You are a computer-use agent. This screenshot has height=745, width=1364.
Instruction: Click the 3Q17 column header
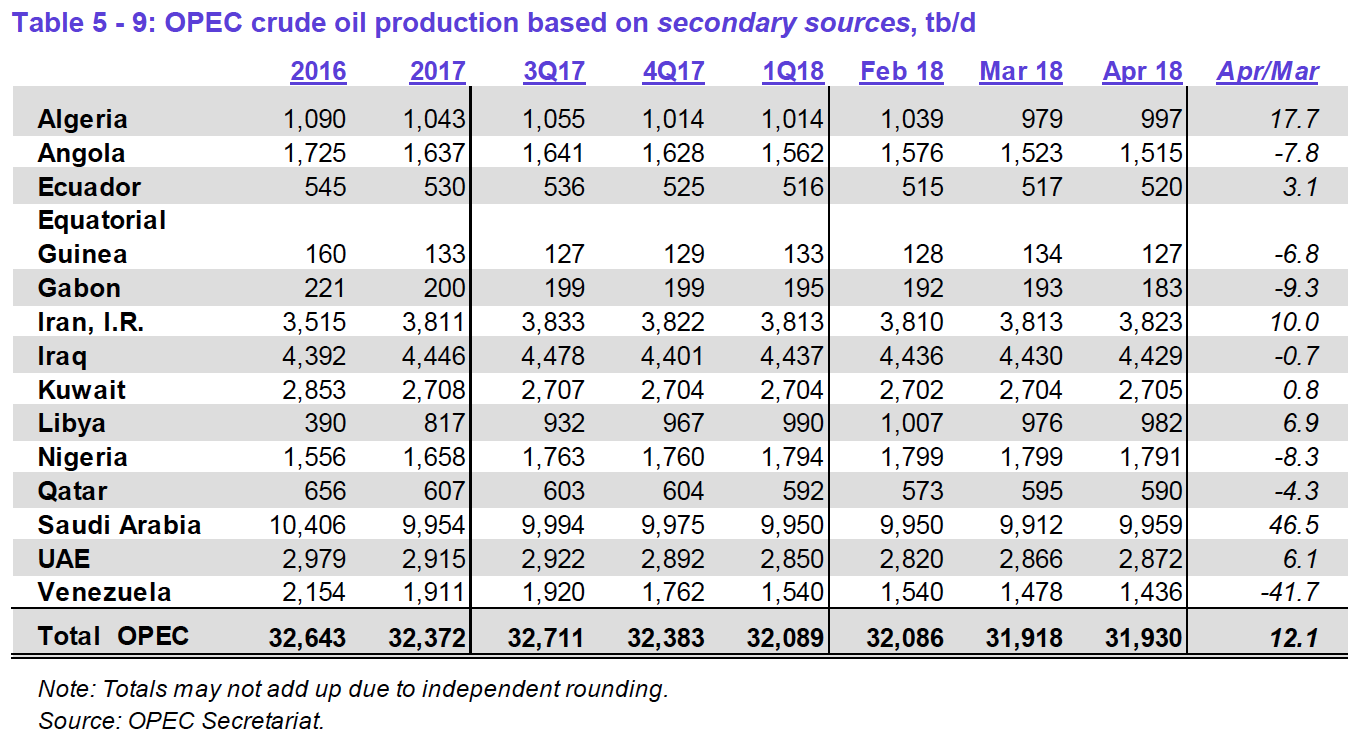[554, 71]
